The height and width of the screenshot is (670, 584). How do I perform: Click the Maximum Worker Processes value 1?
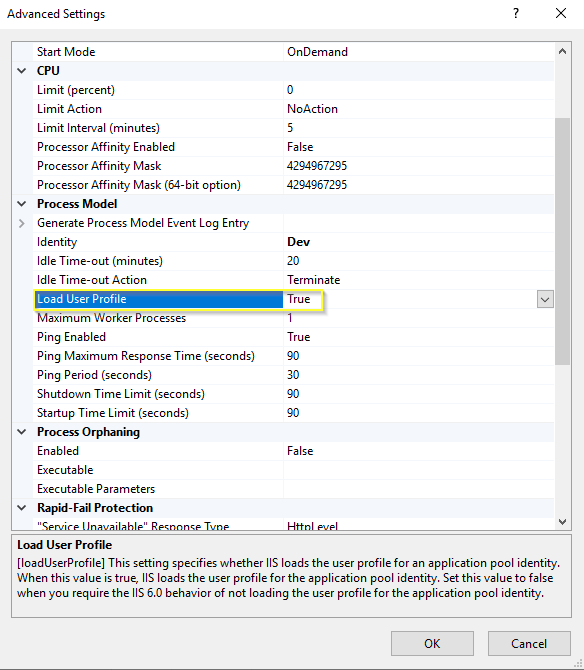290,318
